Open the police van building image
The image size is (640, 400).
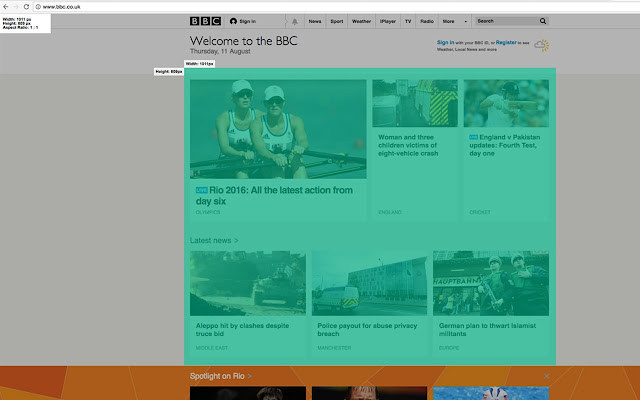(369, 283)
